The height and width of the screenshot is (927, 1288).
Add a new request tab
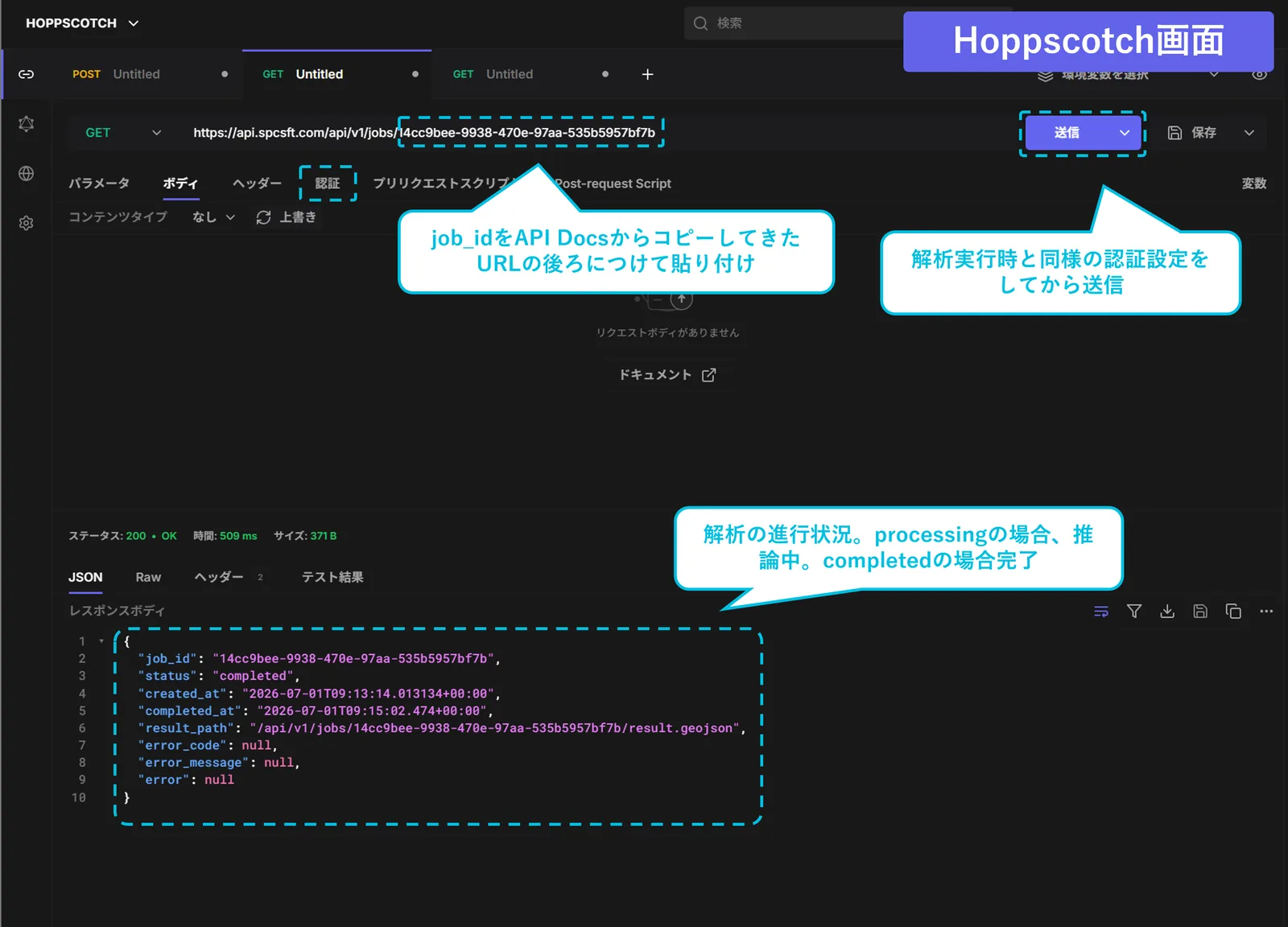pos(647,74)
